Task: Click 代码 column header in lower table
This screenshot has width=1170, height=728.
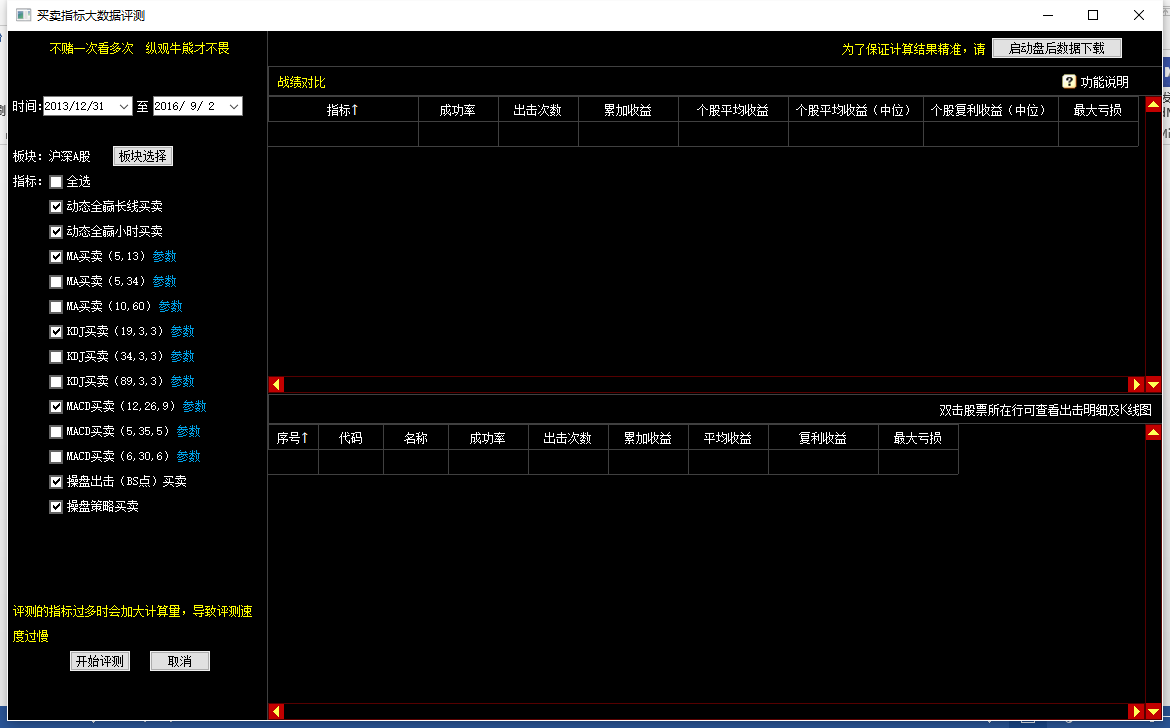Action: [350, 438]
